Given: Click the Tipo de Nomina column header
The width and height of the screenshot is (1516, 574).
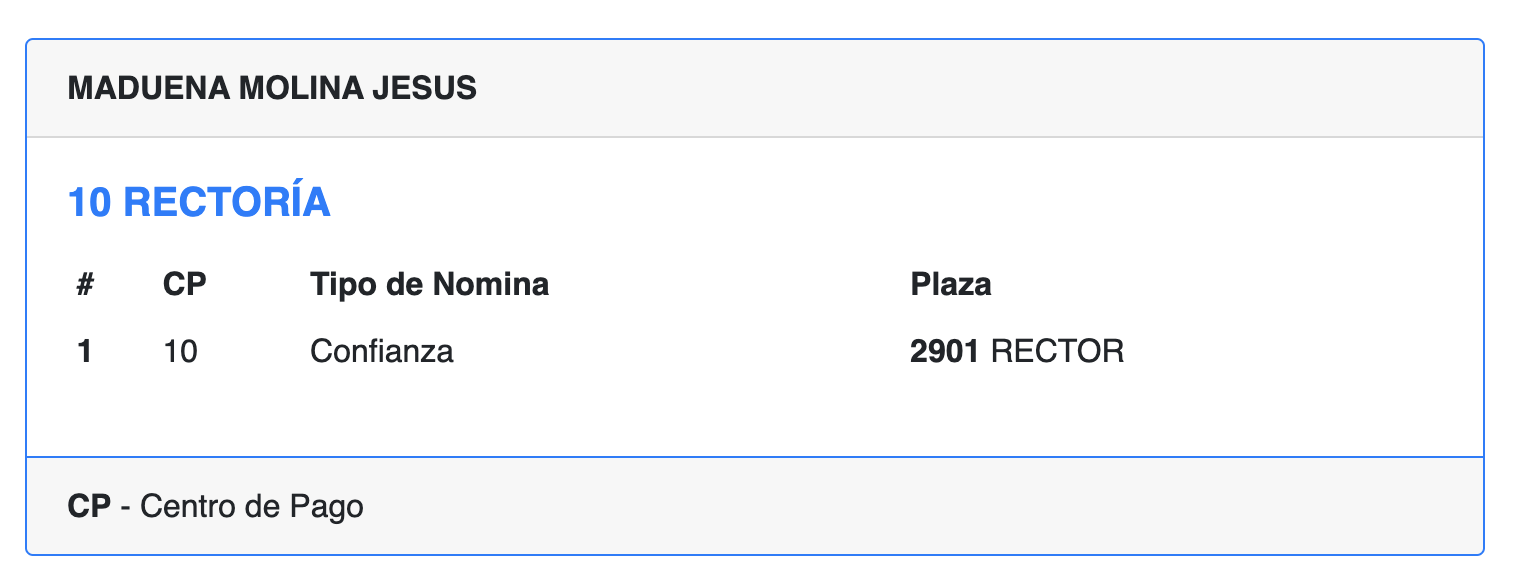Looking at the screenshot, I should [x=429, y=285].
